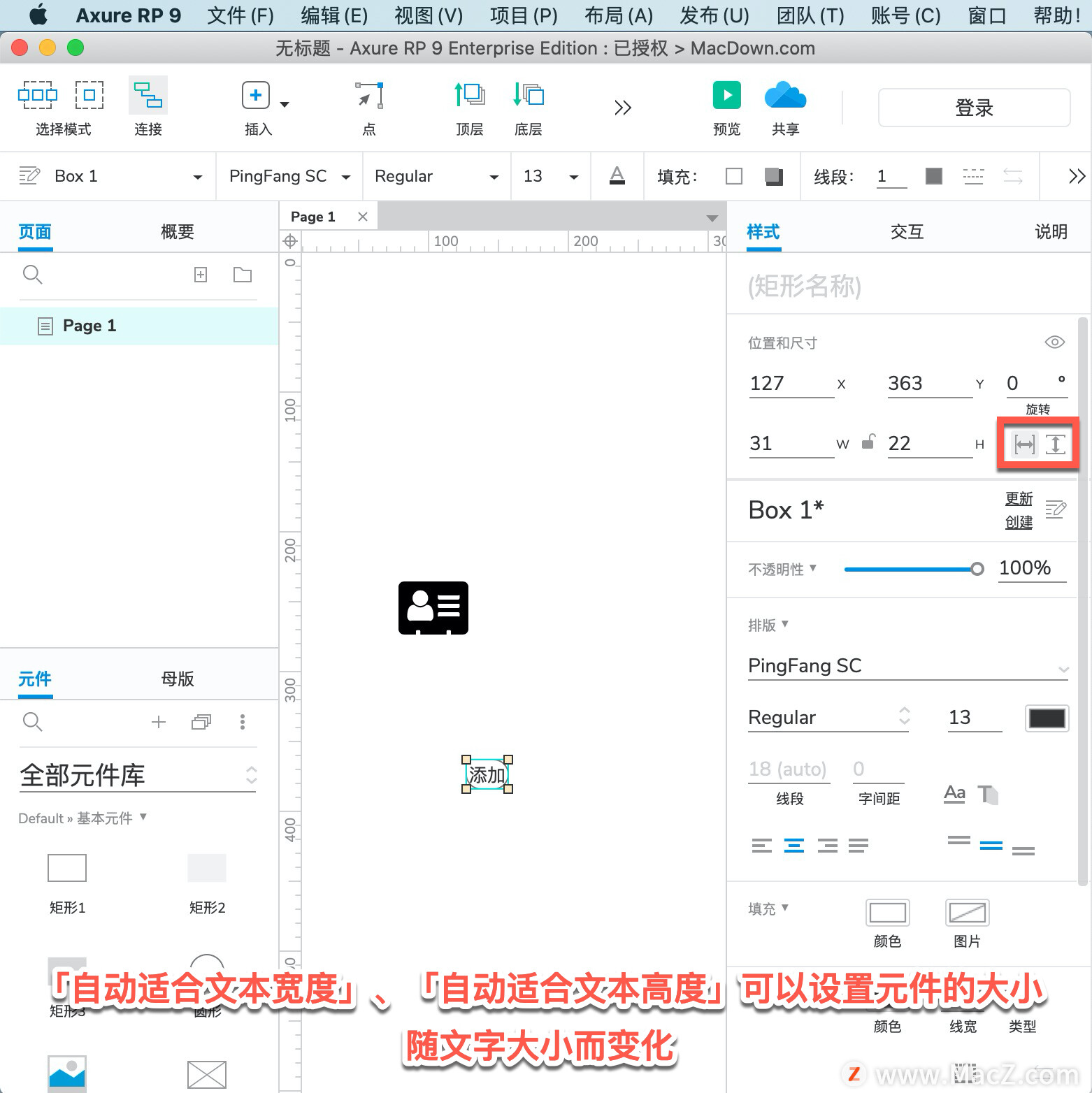
Task: Click the 共享 cloud share icon
Action: pos(786,95)
